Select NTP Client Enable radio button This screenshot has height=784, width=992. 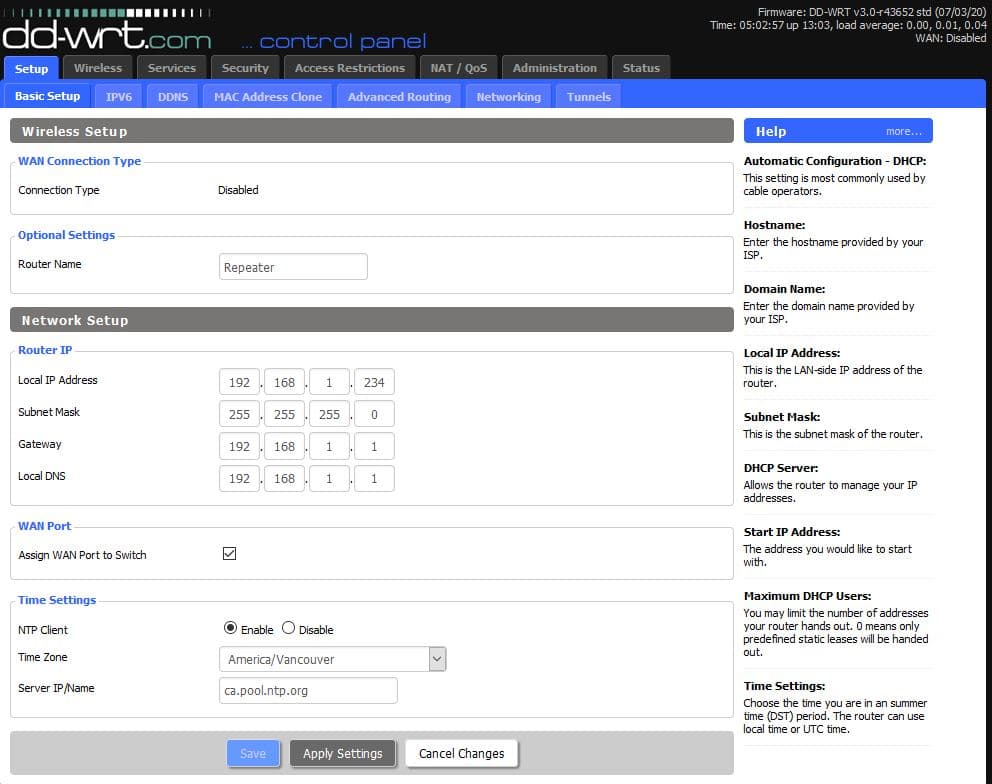tap(231, 629)
